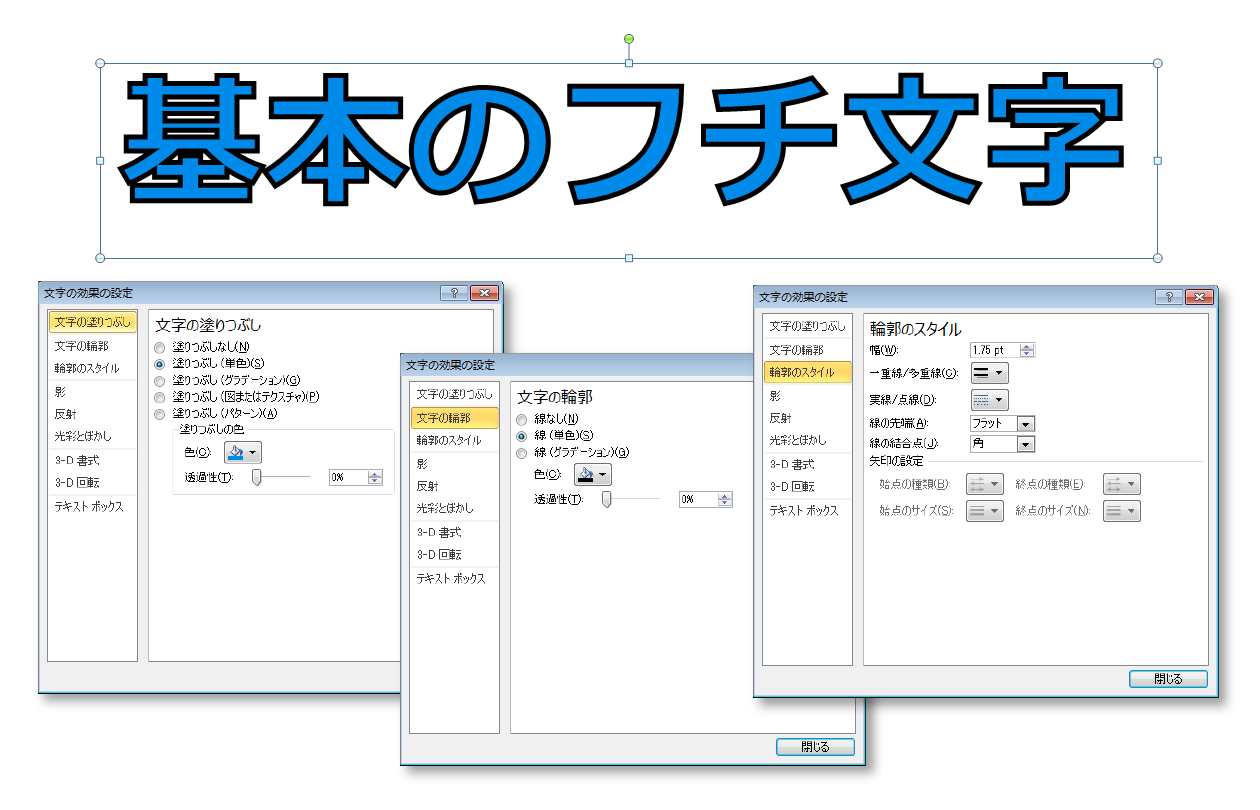Click 閉じる on the 輪郭のスタイル dialog
The width and height of the screenshot is (1260, 810).
1167,678
